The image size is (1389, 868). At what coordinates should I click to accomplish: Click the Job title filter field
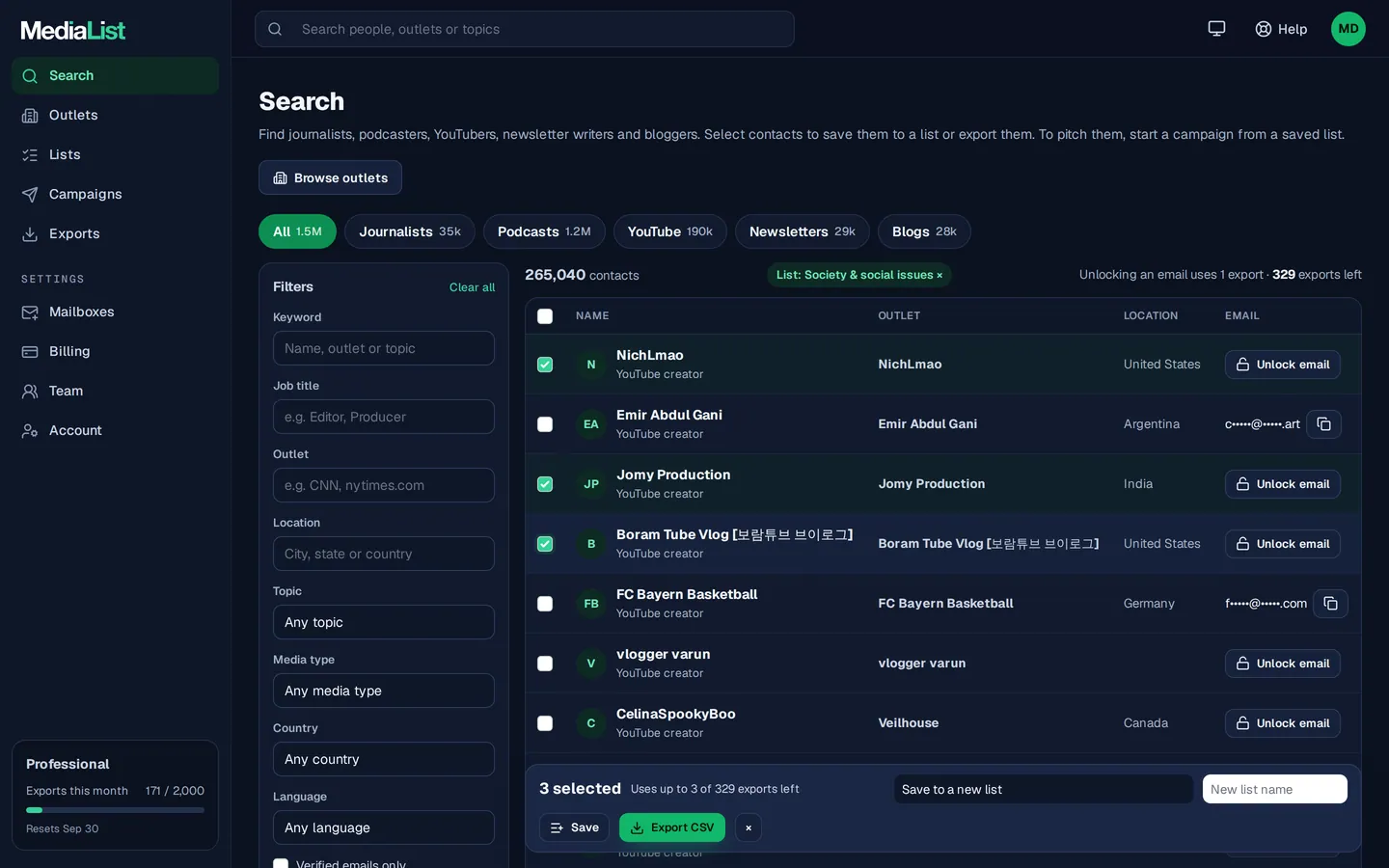tap(384, 417)
